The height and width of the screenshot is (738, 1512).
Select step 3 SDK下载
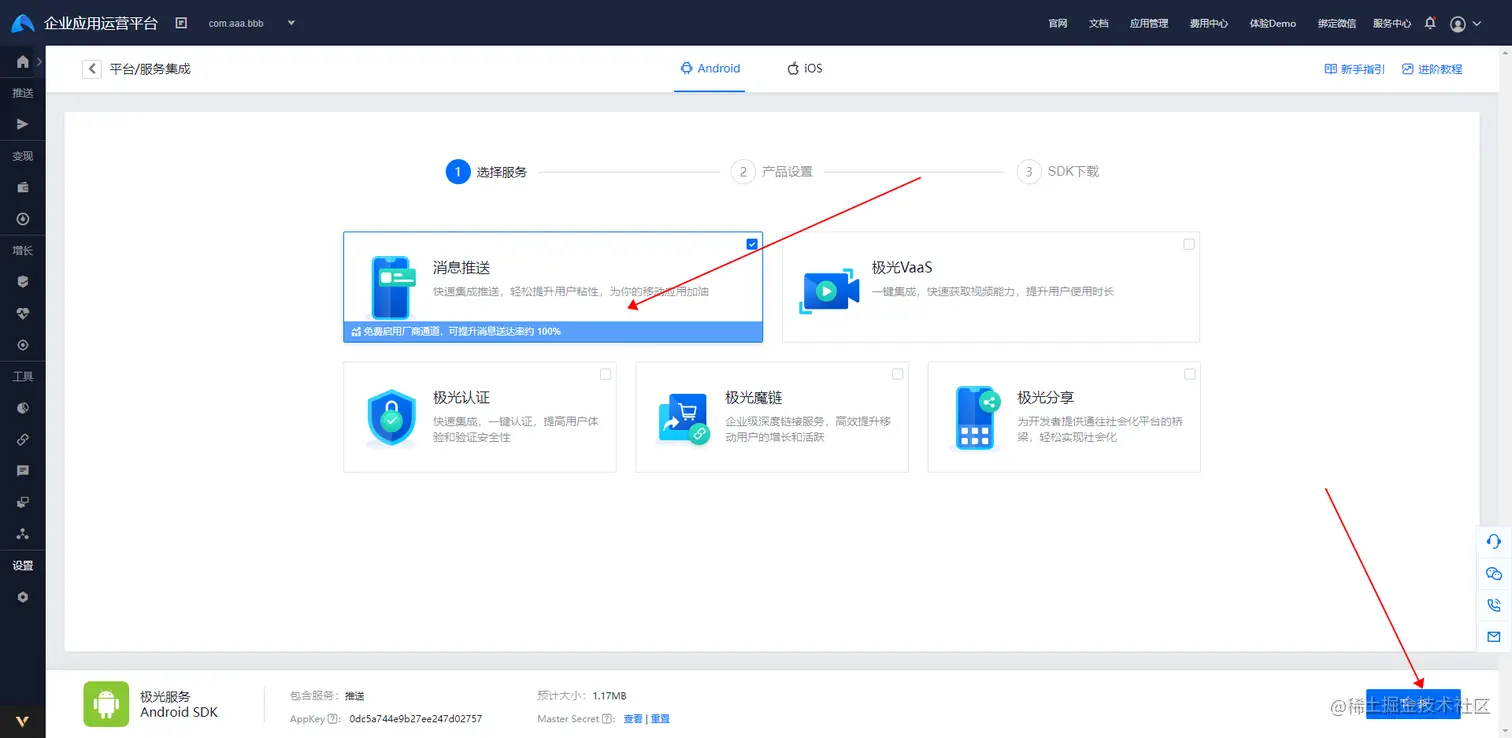tap(1058, 172)
